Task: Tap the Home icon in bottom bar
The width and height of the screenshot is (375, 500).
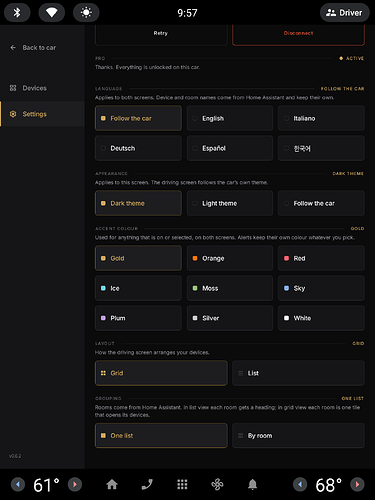Action: click(x=112, y=484)
